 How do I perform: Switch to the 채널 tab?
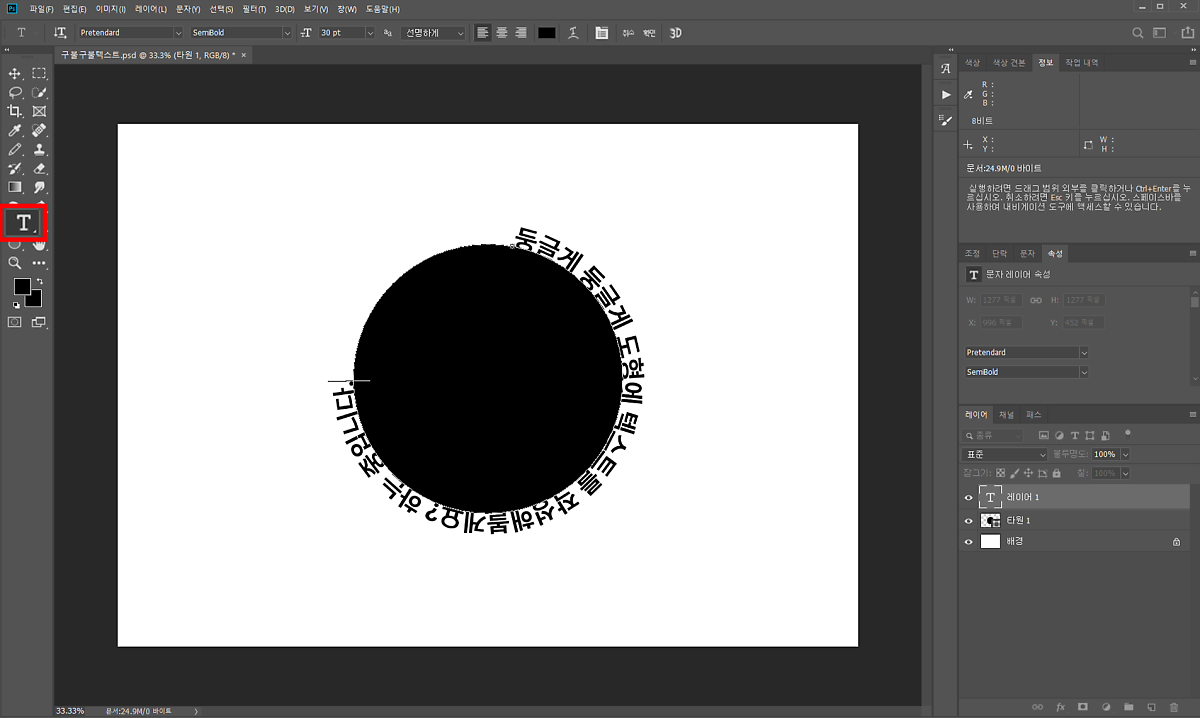1007,414
